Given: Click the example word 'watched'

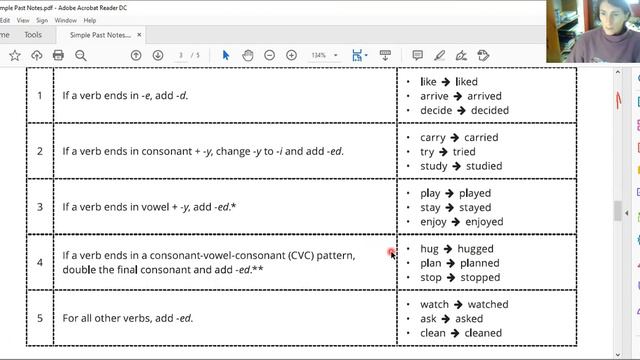Looking at the screenshot, I should coord(488,304).
